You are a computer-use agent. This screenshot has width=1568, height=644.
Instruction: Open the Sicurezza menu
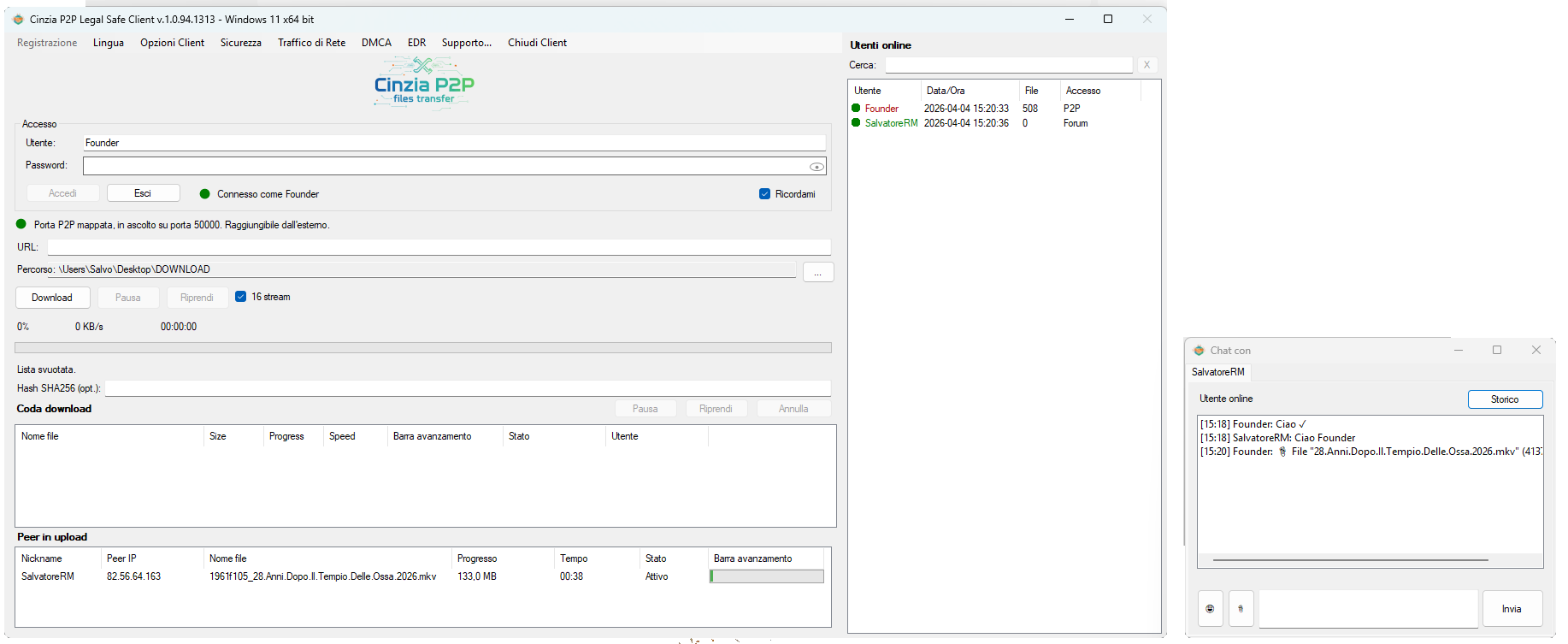click(x=241, y=43)
